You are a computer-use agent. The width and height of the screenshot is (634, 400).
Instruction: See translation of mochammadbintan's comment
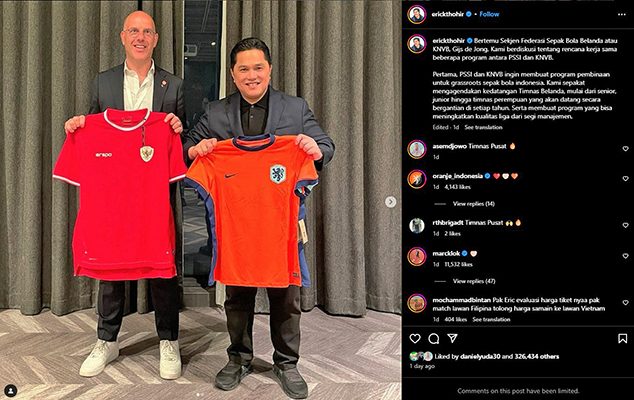491,320
